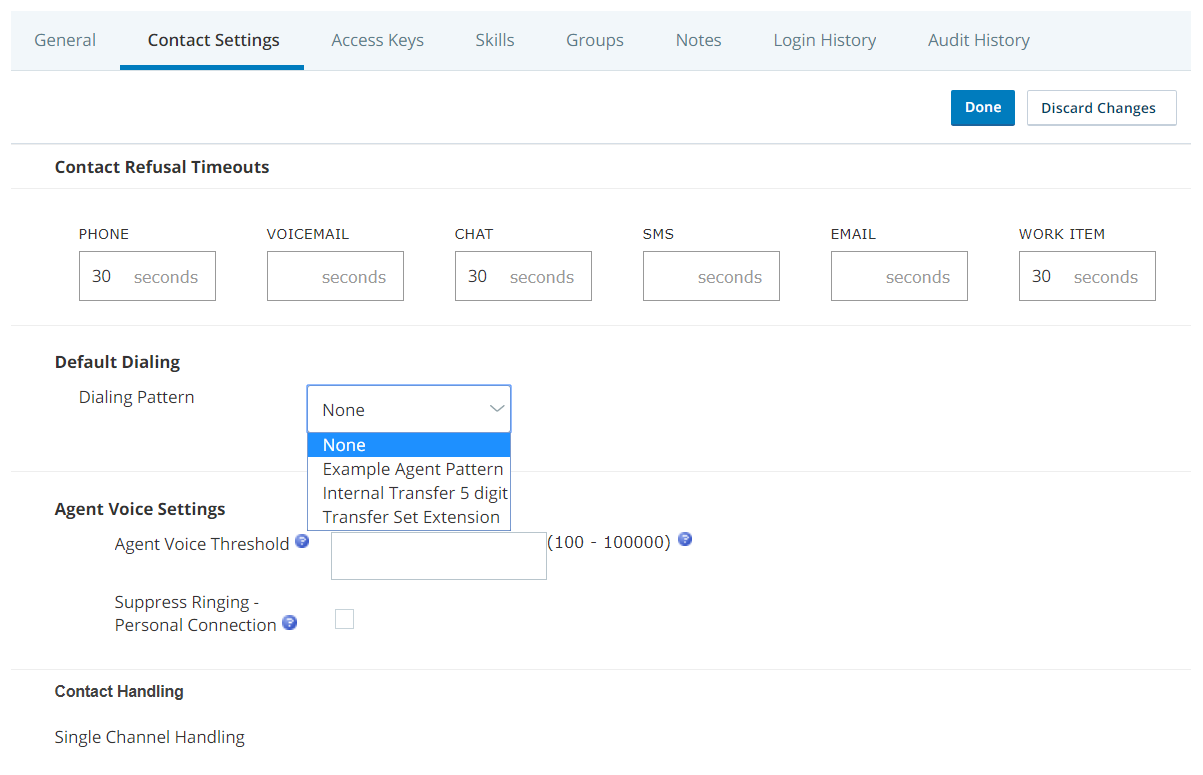Image resolution: width=1203 pixels, height=775 pixels.
Task: Go to the Access Keys tab
Action: (x=377, y=40)
